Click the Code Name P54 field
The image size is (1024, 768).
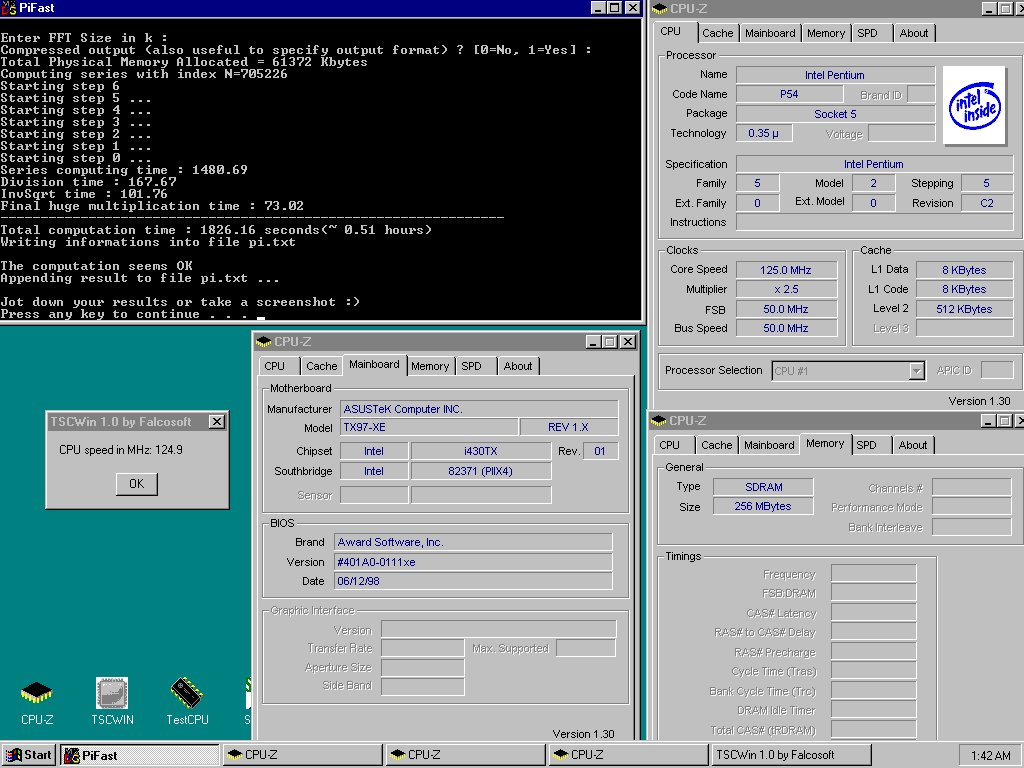[x=789, y=94]
